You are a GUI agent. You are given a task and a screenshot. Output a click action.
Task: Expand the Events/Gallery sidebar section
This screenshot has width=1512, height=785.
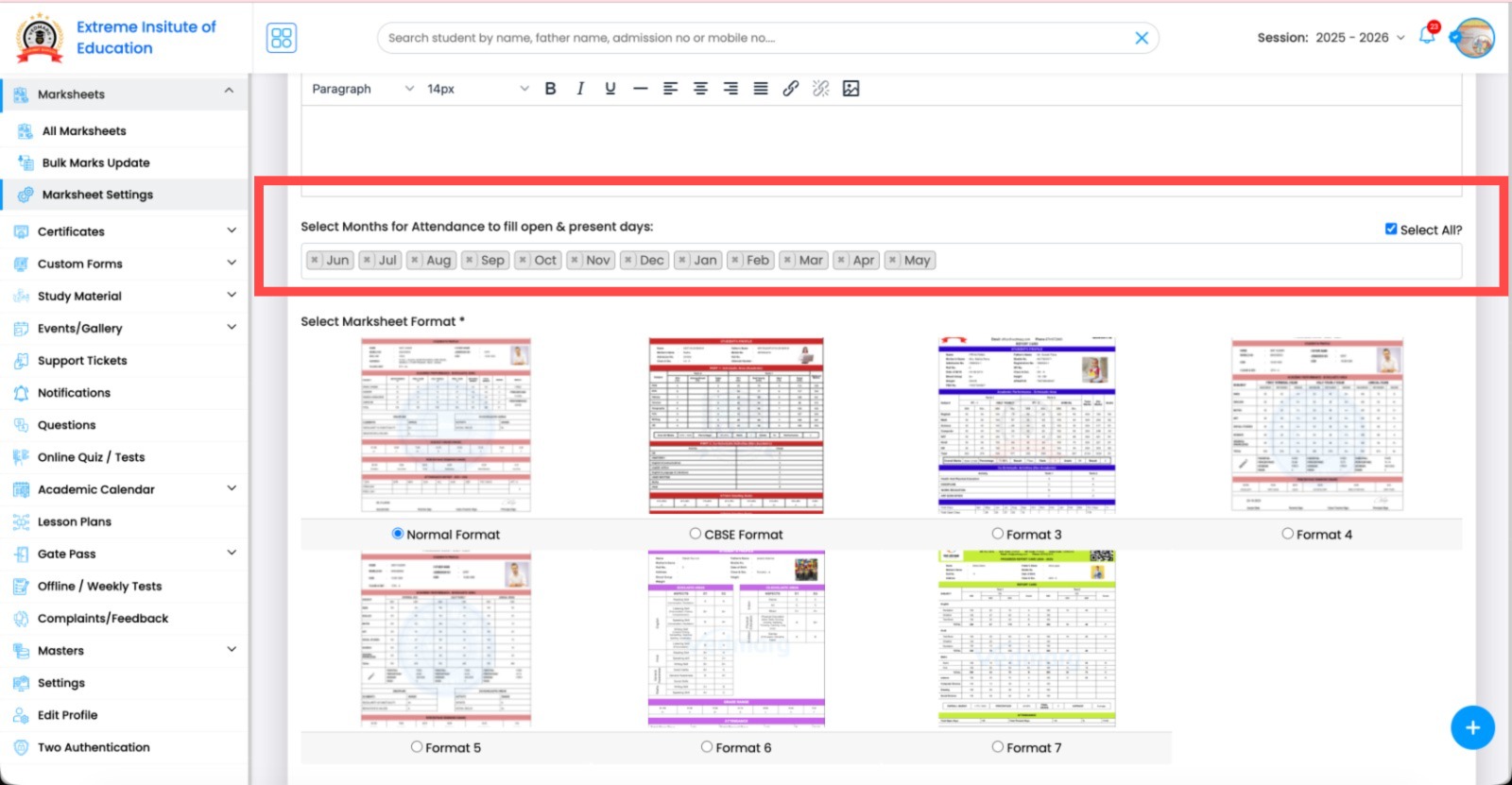pyautogui.click(x=232, y=327)
